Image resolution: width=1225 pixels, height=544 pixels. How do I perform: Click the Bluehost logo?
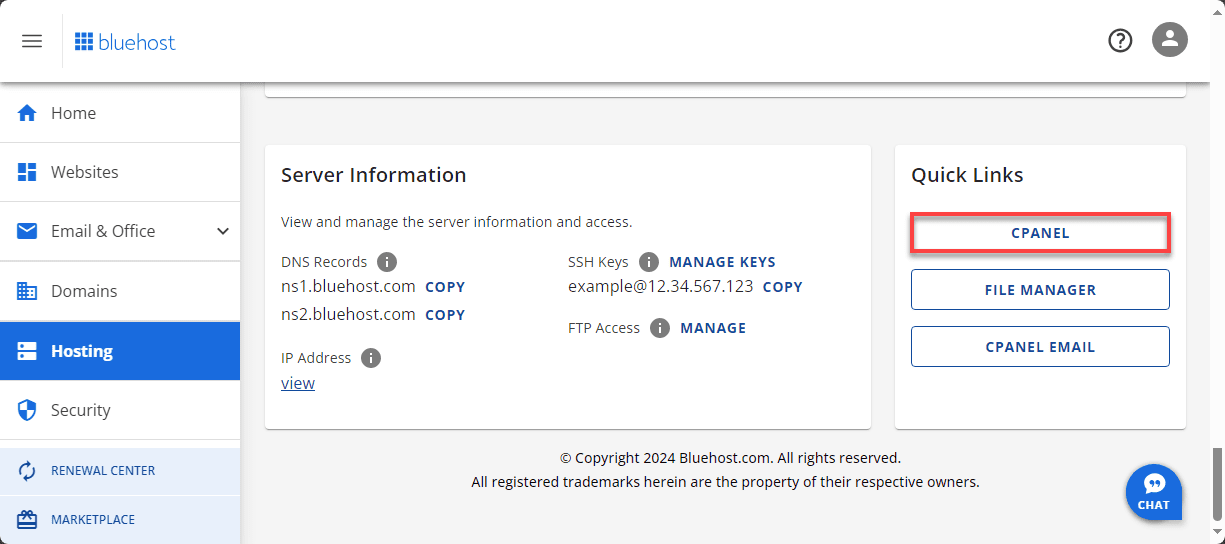click(125, 41)
